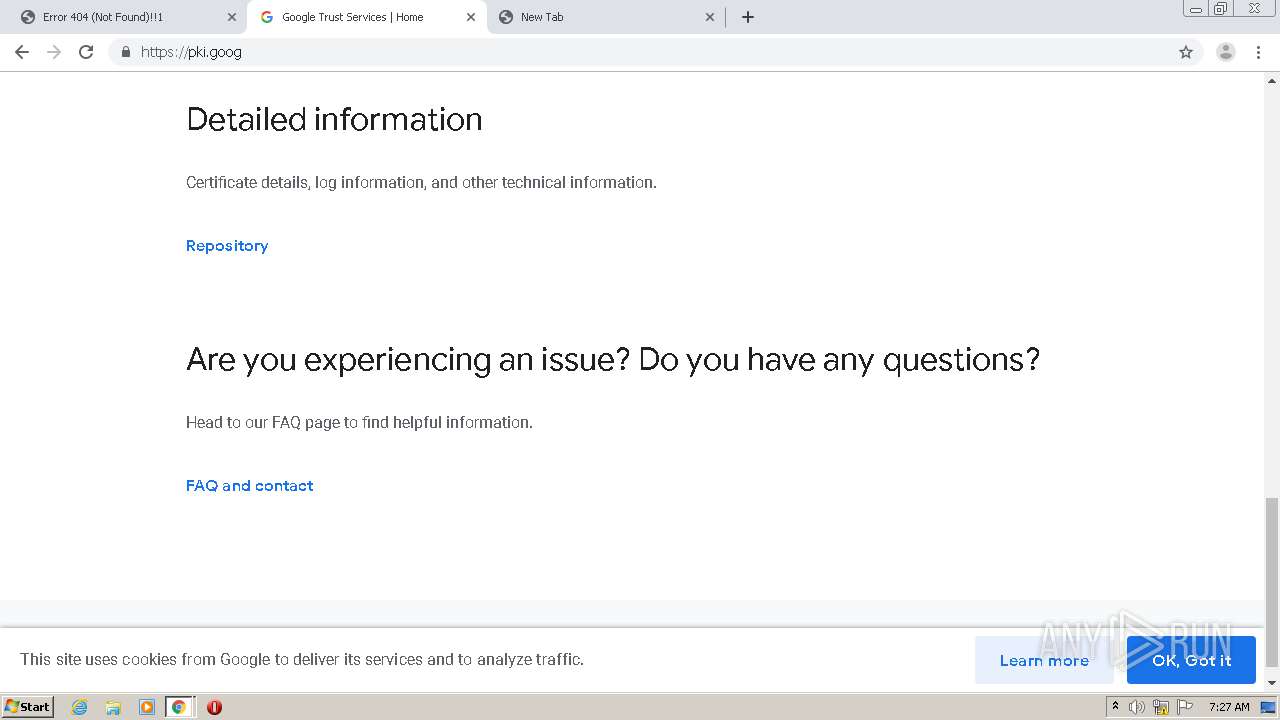Minimize the Chrome window
The image size is (1280, 720).
point(1196,9)
